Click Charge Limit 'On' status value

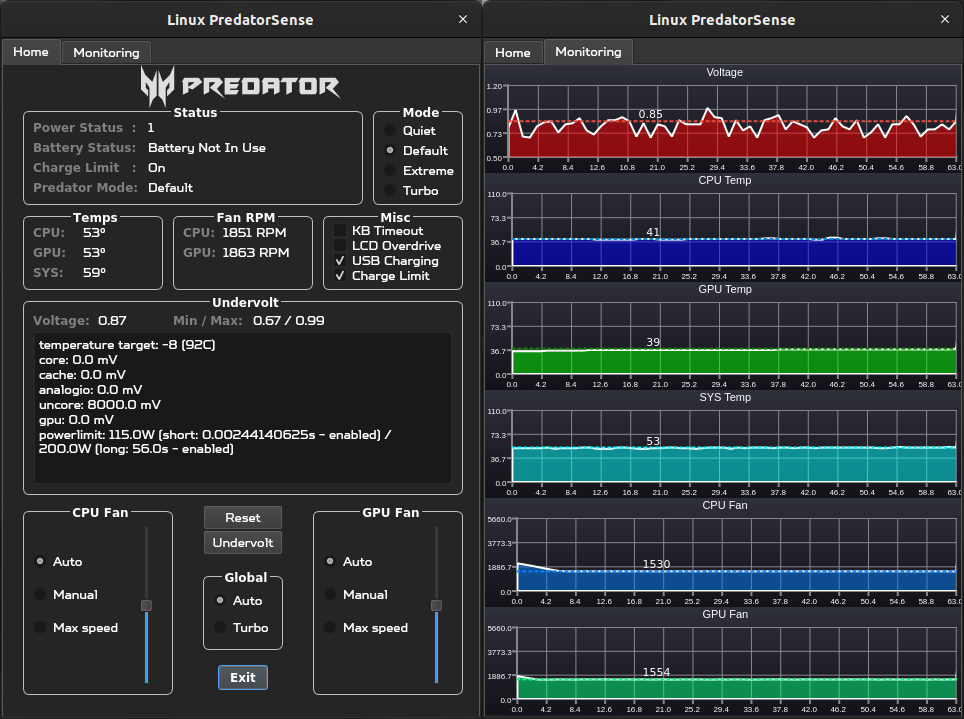click(x=156, y=167)
